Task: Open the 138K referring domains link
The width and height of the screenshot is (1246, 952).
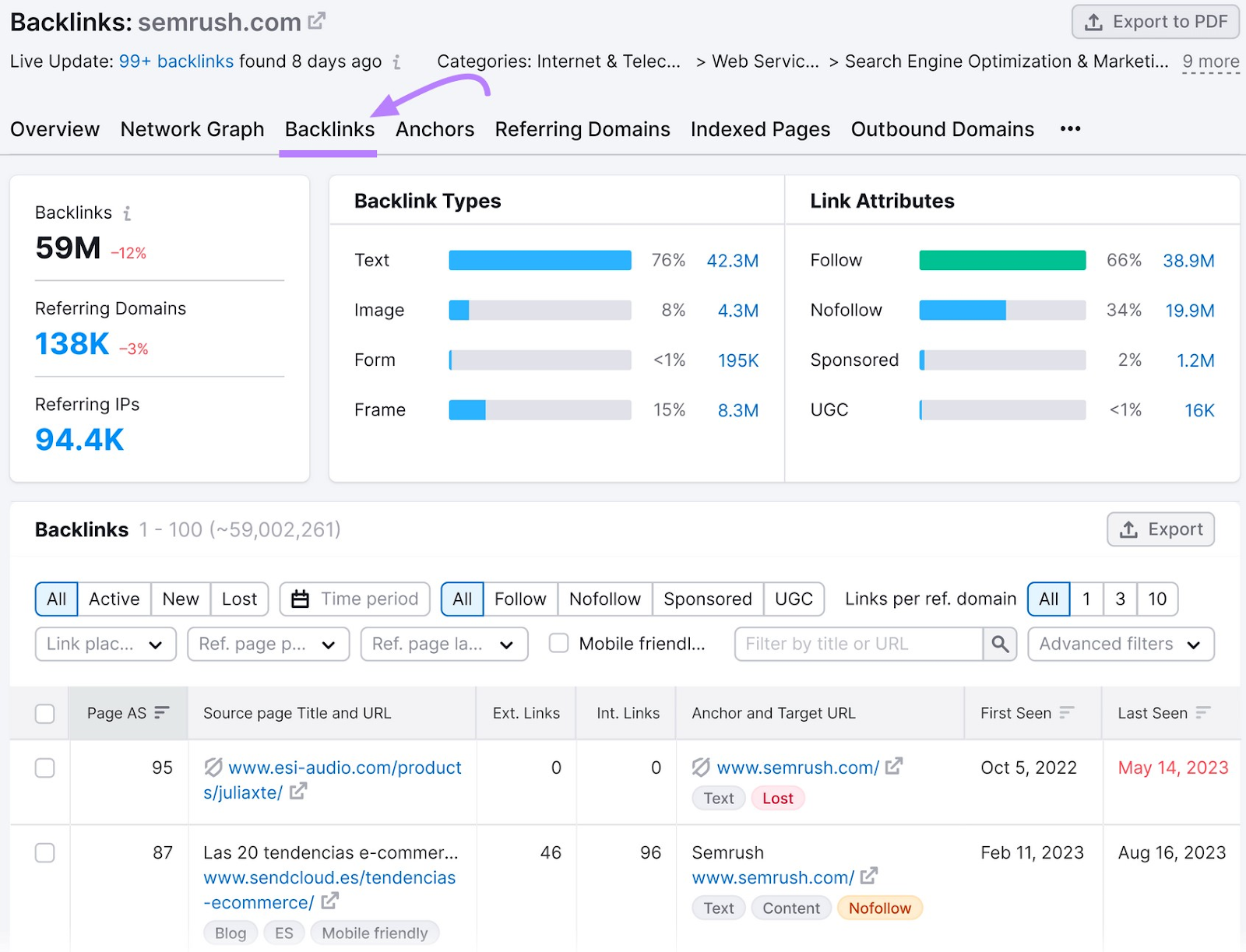Action: (72, 343)
